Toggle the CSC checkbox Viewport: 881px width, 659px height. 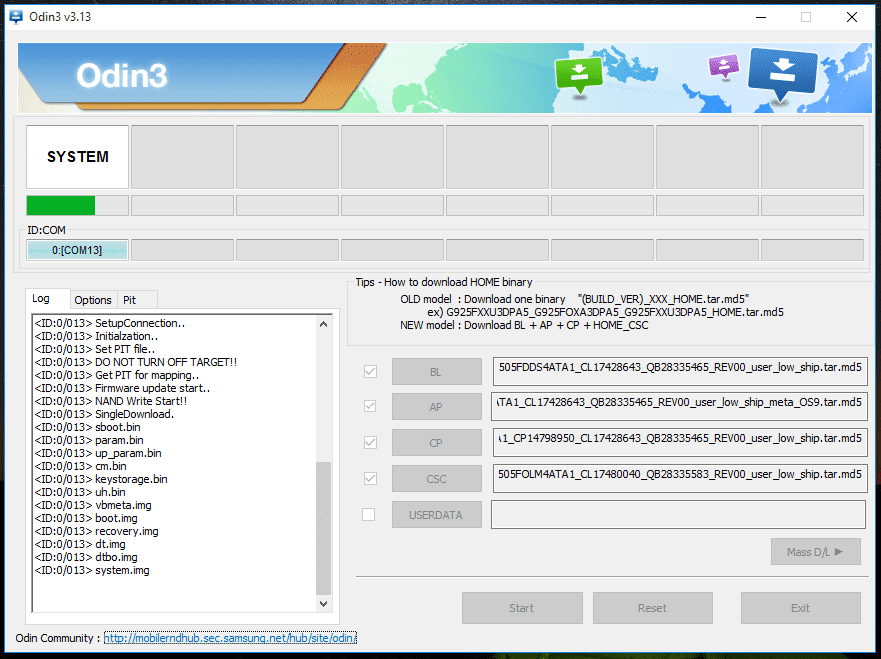(370, 478)
